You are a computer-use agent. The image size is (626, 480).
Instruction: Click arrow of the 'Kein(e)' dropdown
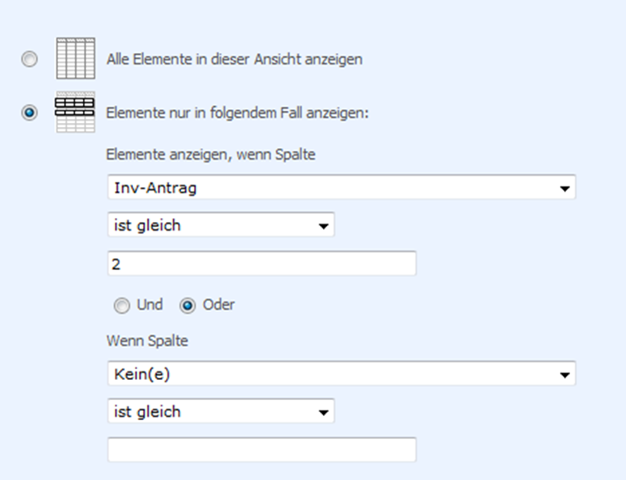(x=565, y=375)
